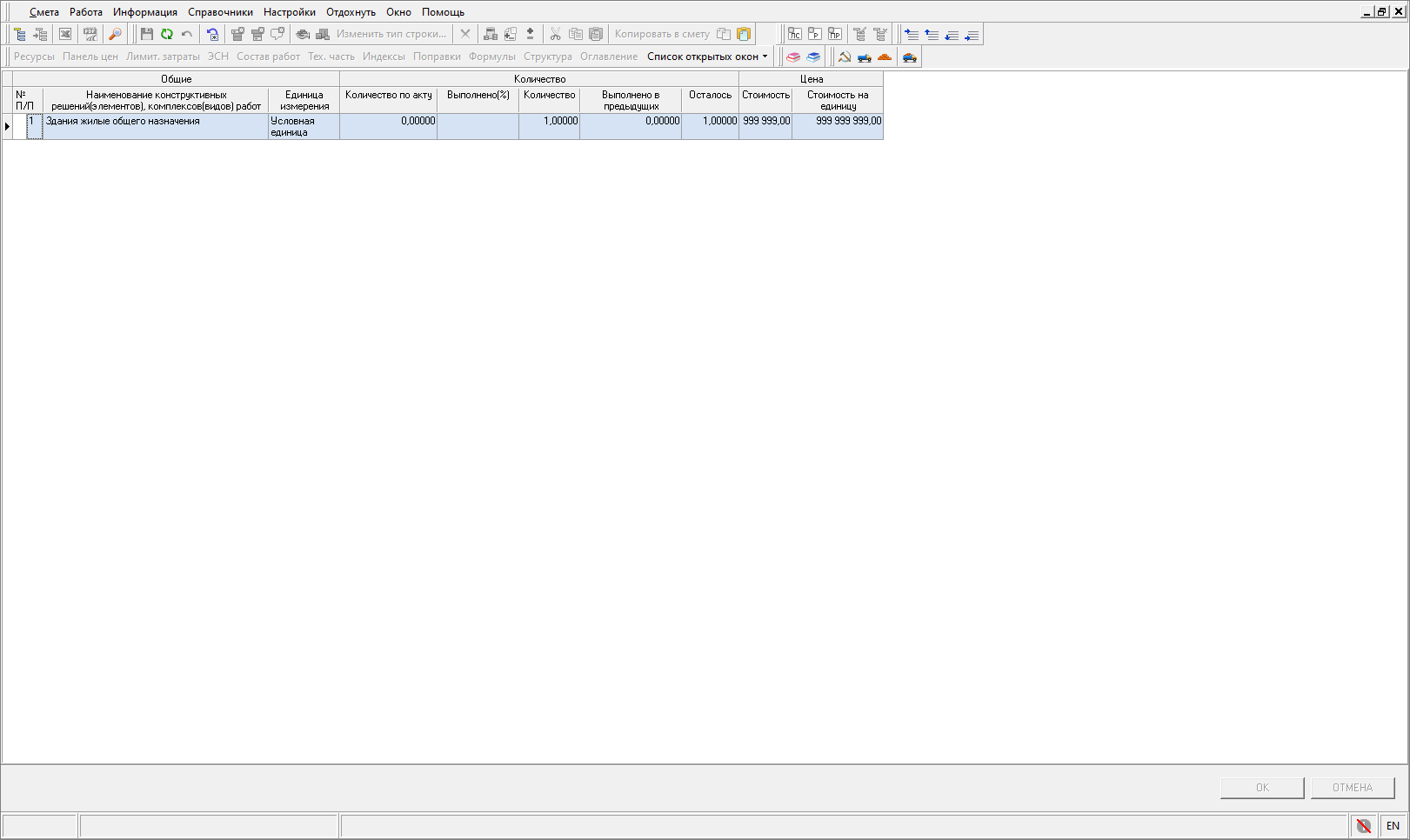Click the blue stacked books icon

click(813, 57)
